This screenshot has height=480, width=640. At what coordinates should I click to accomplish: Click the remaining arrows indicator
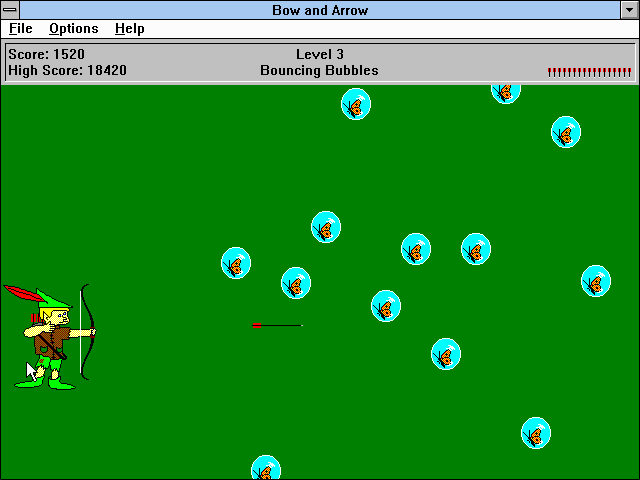(x=589, y=72)
